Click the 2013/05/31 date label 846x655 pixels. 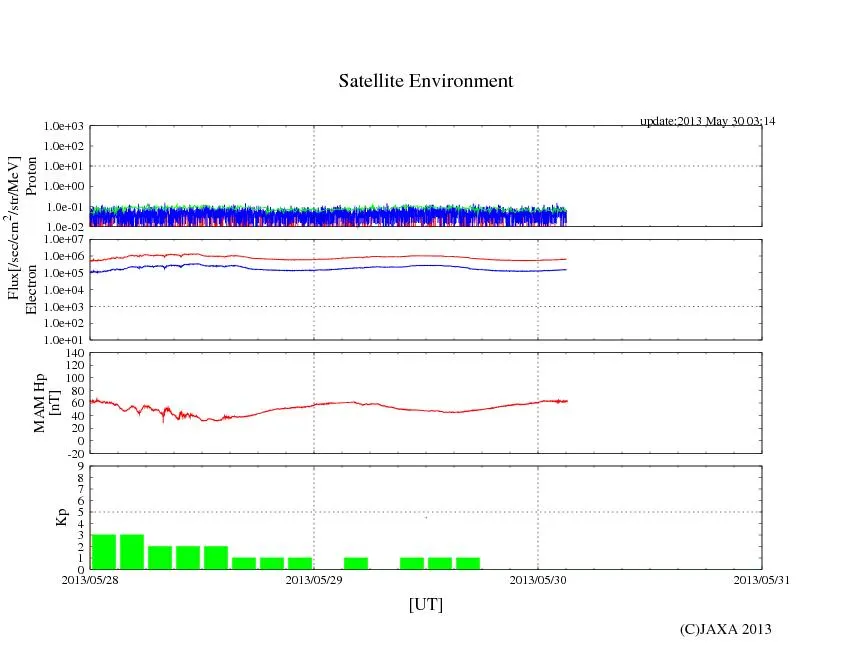(761, 579)
